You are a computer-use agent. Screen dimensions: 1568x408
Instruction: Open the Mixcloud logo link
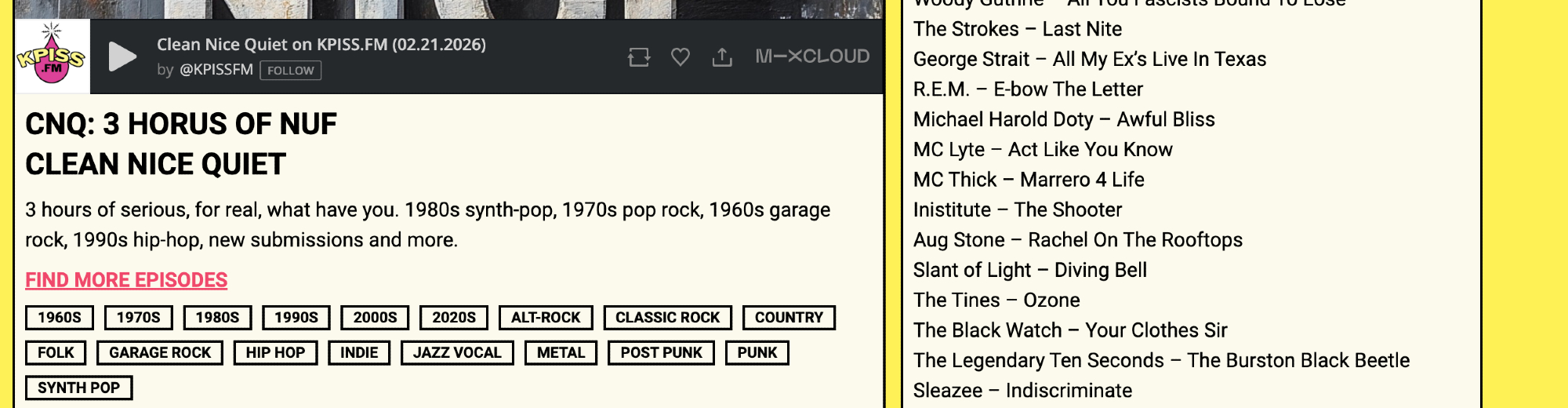click(x=812, y=56)
